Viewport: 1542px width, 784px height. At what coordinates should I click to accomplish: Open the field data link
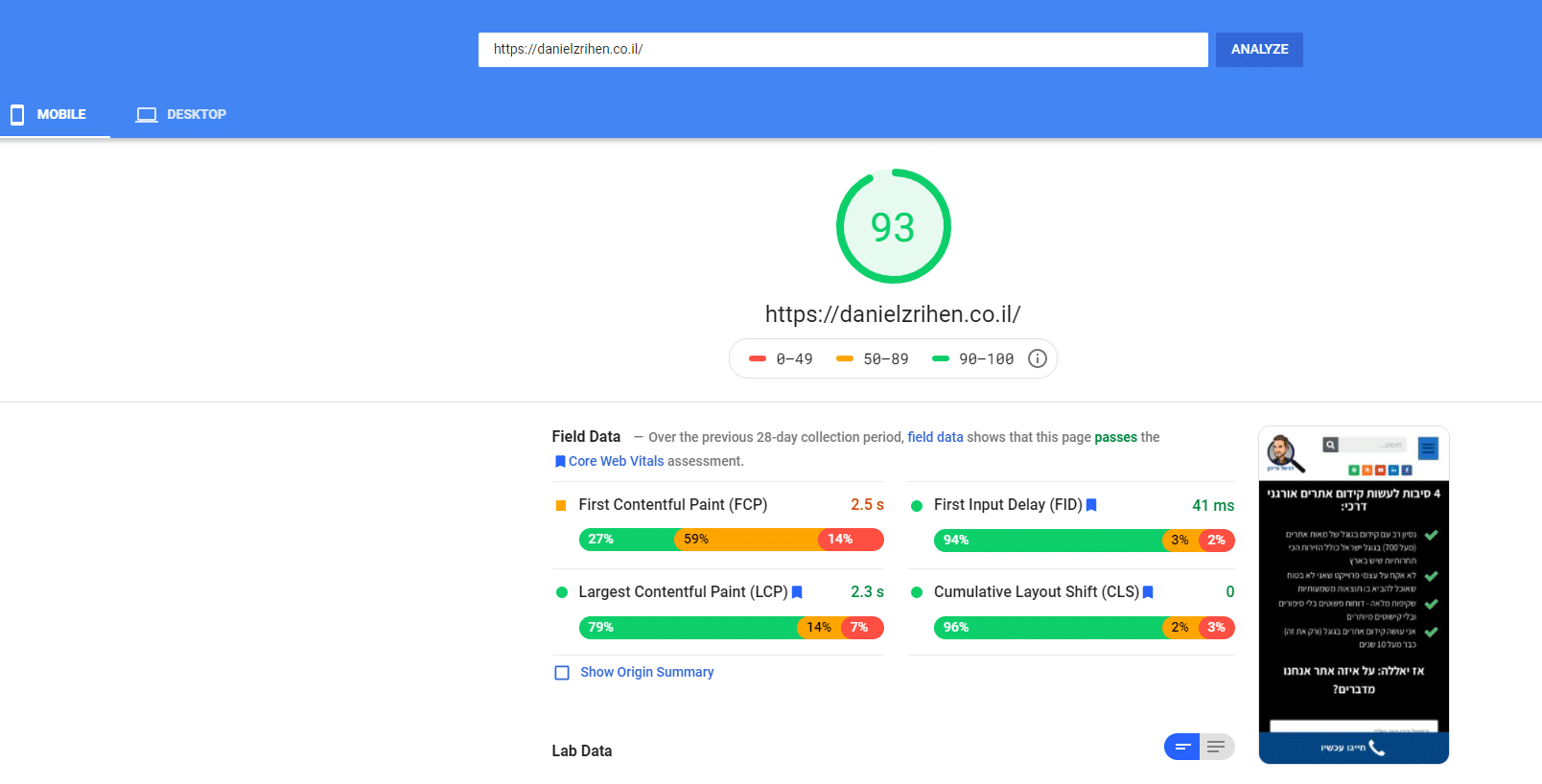pos(935,437)
